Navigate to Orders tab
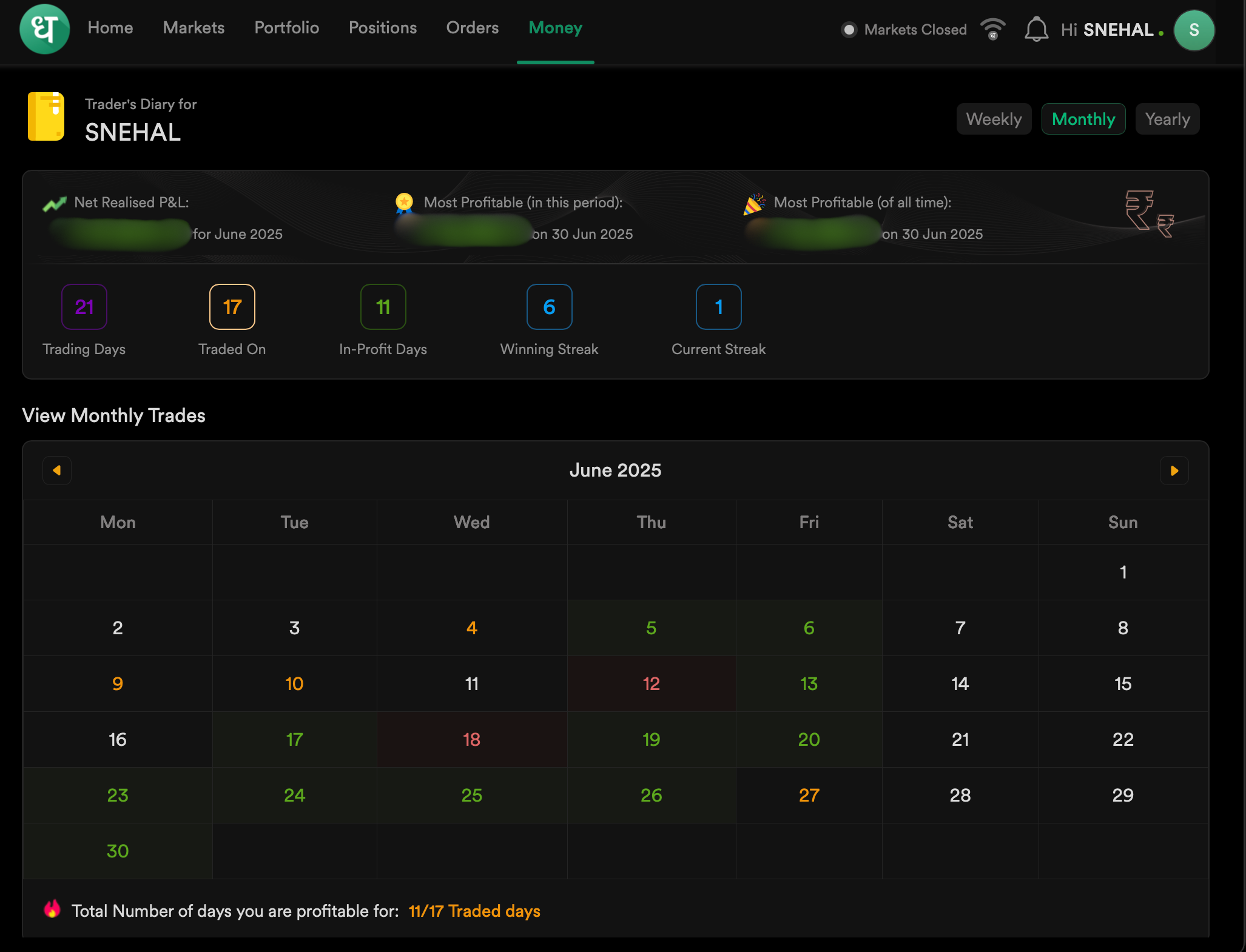This screenshot has height=952, width=1246. pos(472,28)
